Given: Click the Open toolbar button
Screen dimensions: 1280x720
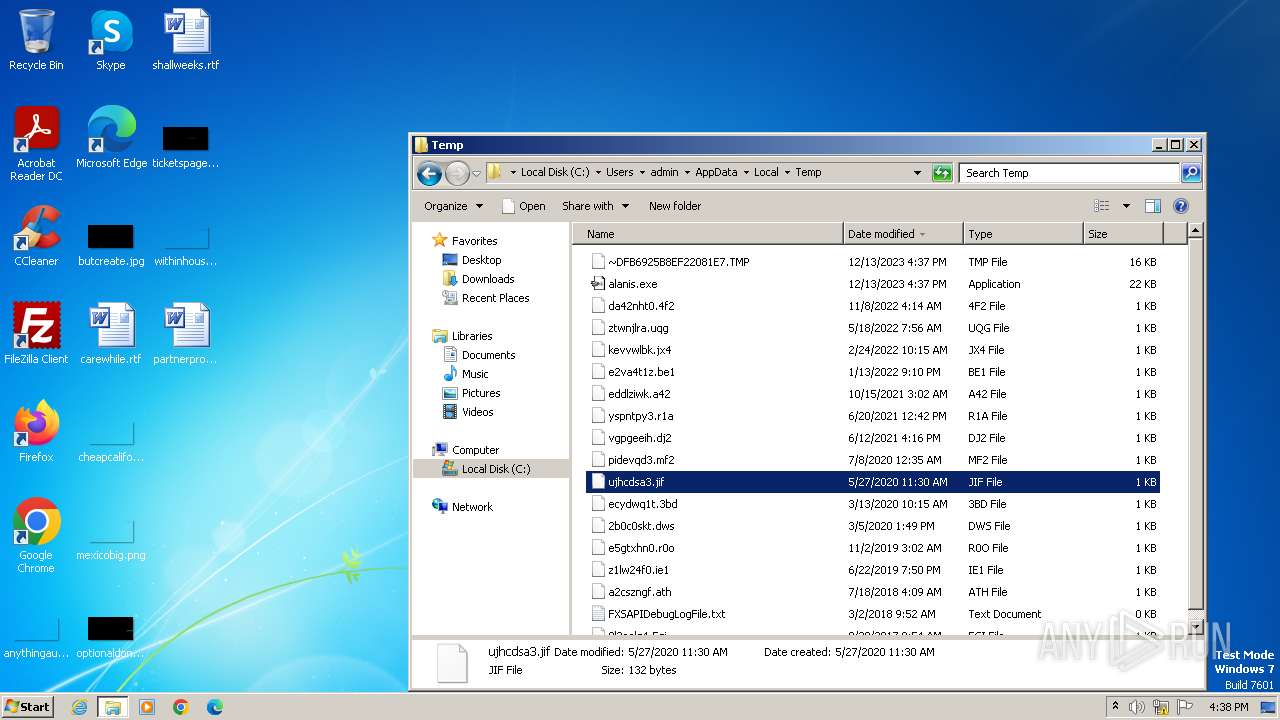Looking at the screenshot, I should pyautogui.click(x=524, y=206).
